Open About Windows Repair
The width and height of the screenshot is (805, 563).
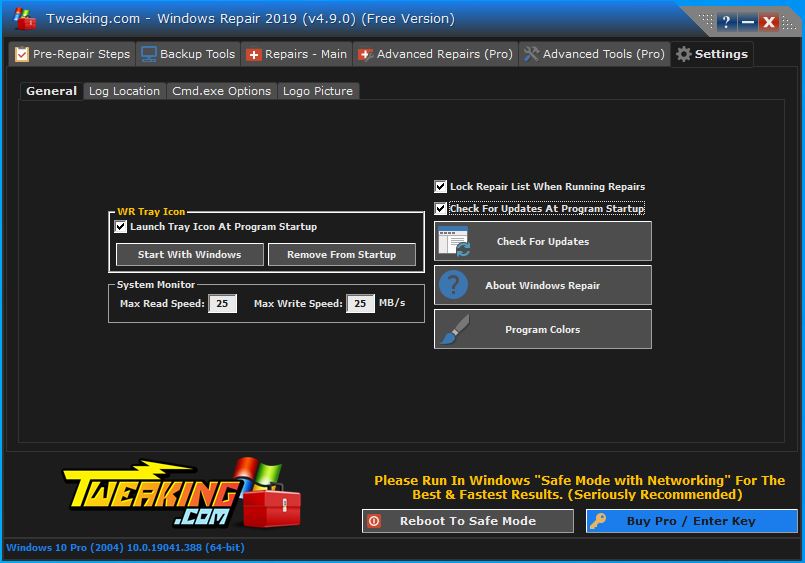click(543, 285)
